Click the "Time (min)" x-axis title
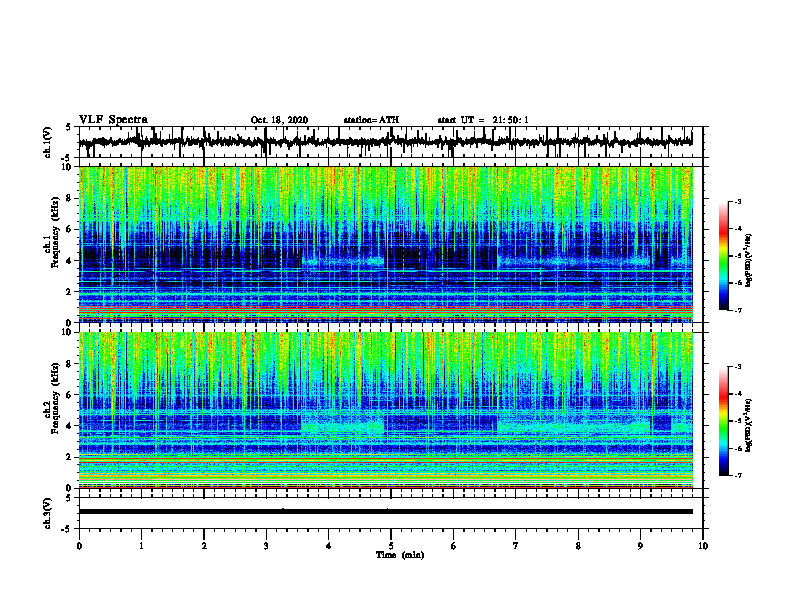 click(x=400, y=555)
